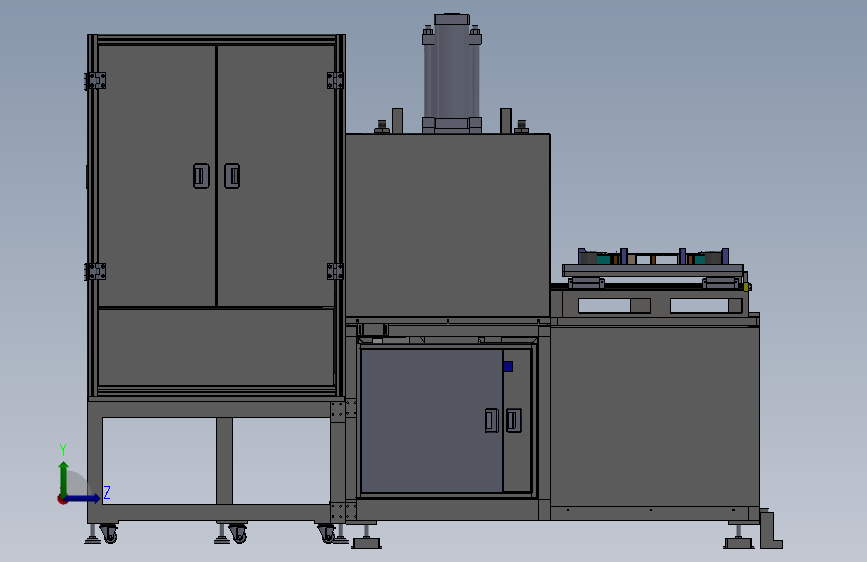Pick the center leg of the stand

[224, 461]
